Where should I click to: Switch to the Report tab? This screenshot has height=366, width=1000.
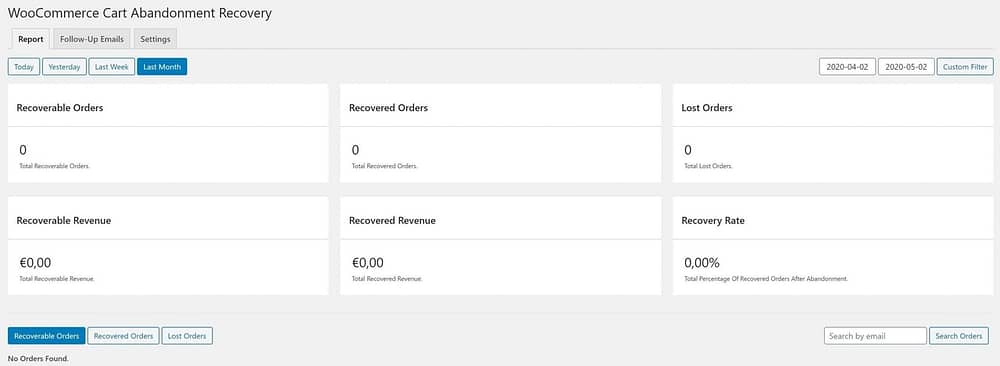(x=31, y=39)
